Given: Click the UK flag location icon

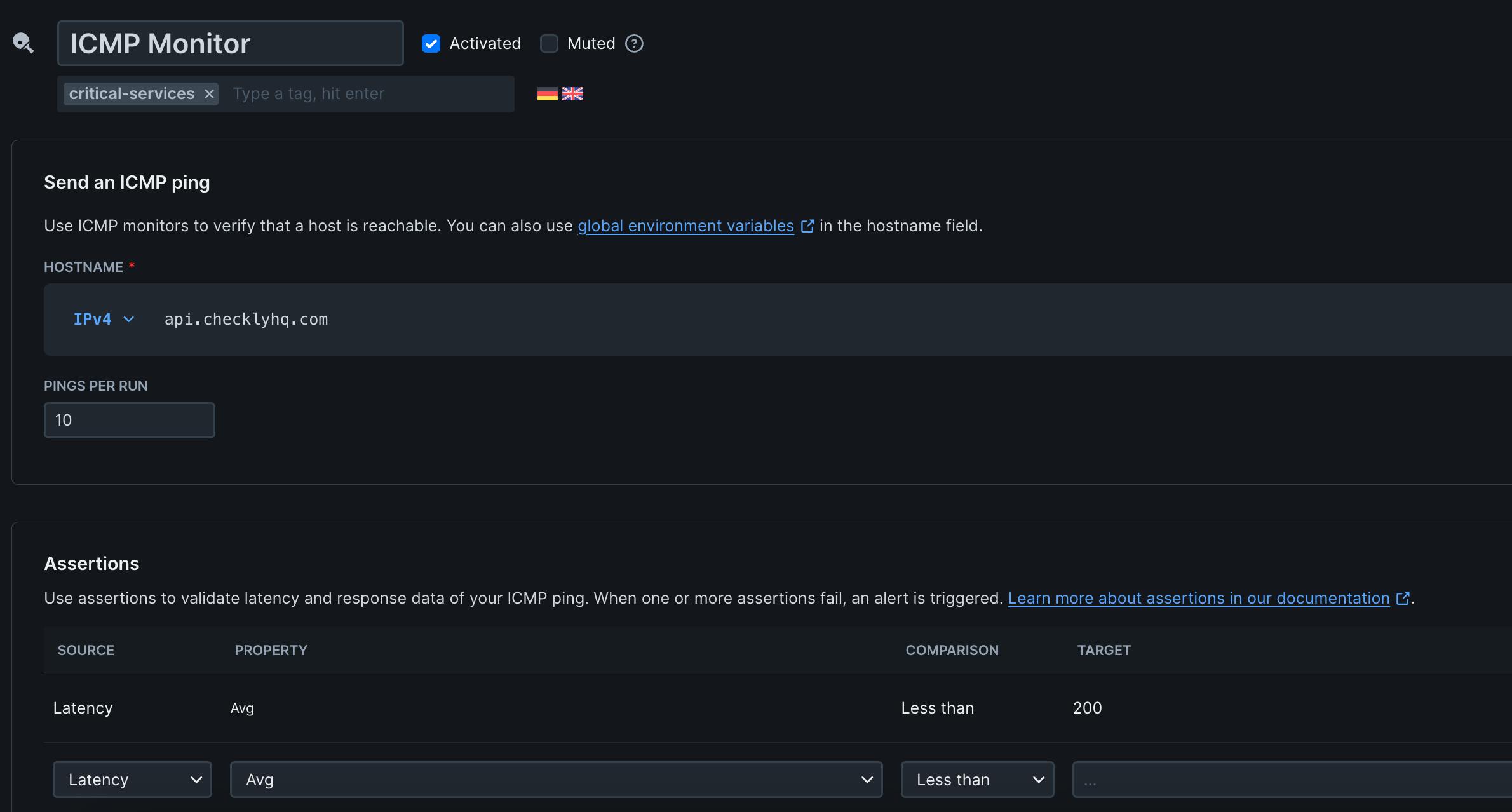Looking at the screenshot, I should 572,94.
